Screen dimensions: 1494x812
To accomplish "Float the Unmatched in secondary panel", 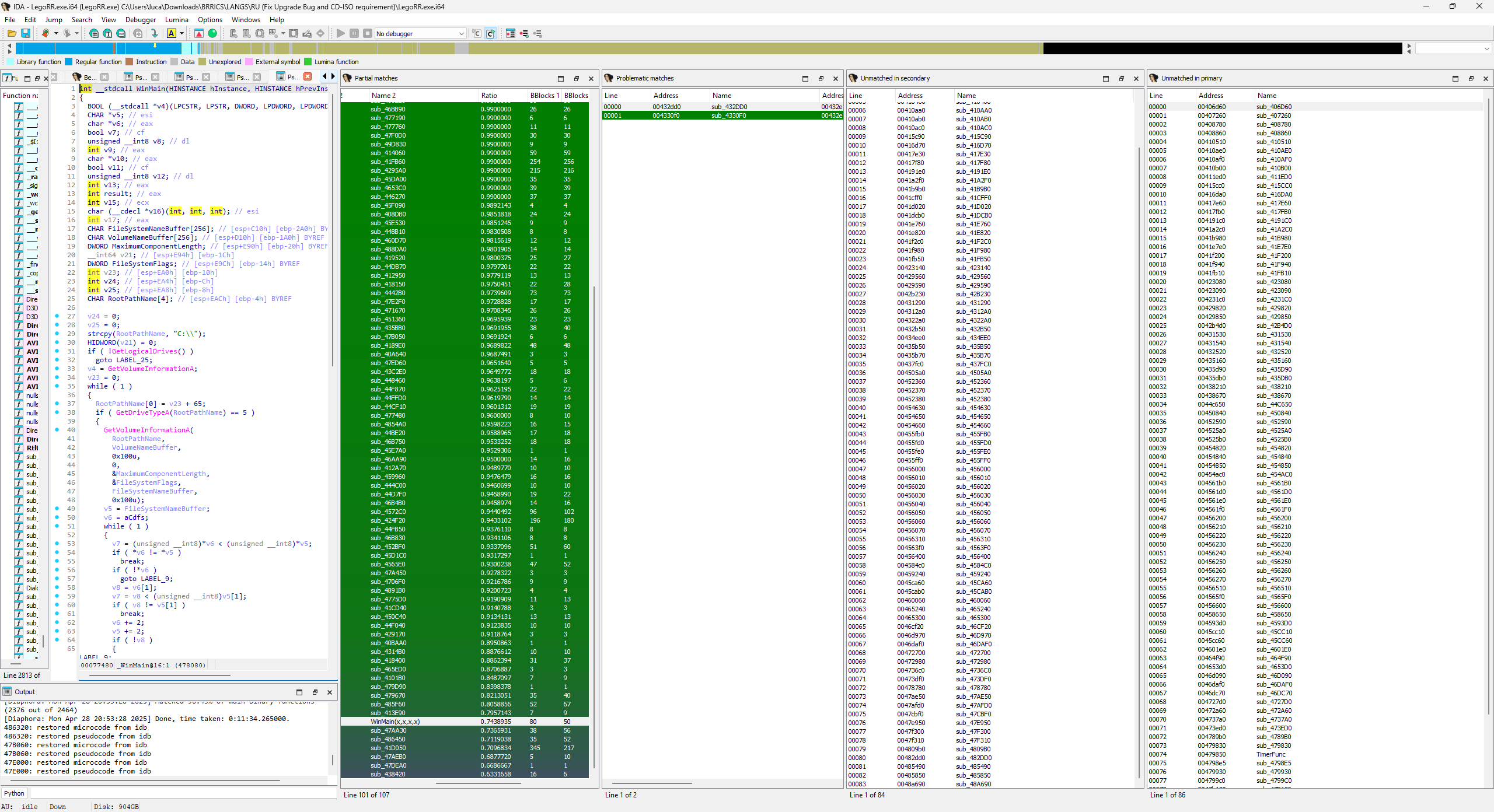I will (x=1121, y=79).
